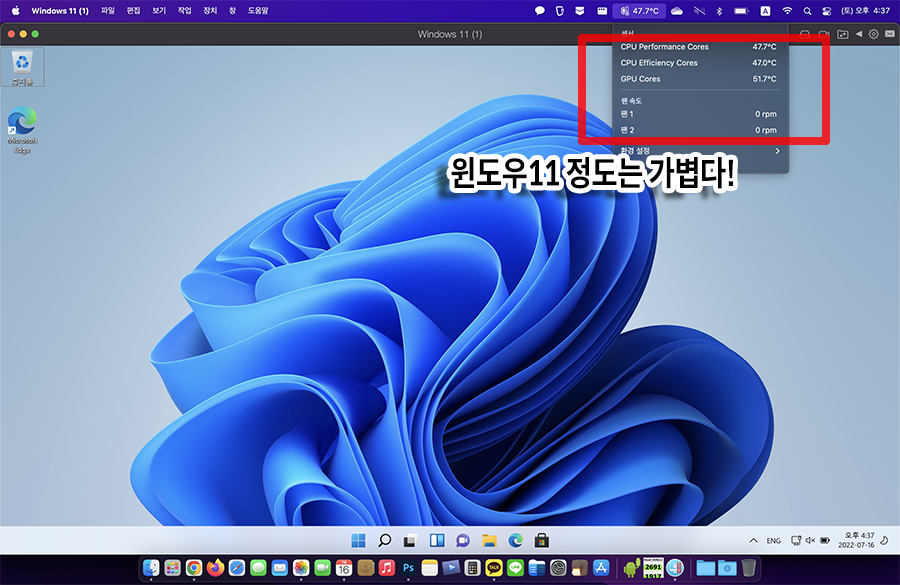Open OneDrive cloud icon in menu bar
The height and width of the screenshot is (585, 900).
[677, 10]
